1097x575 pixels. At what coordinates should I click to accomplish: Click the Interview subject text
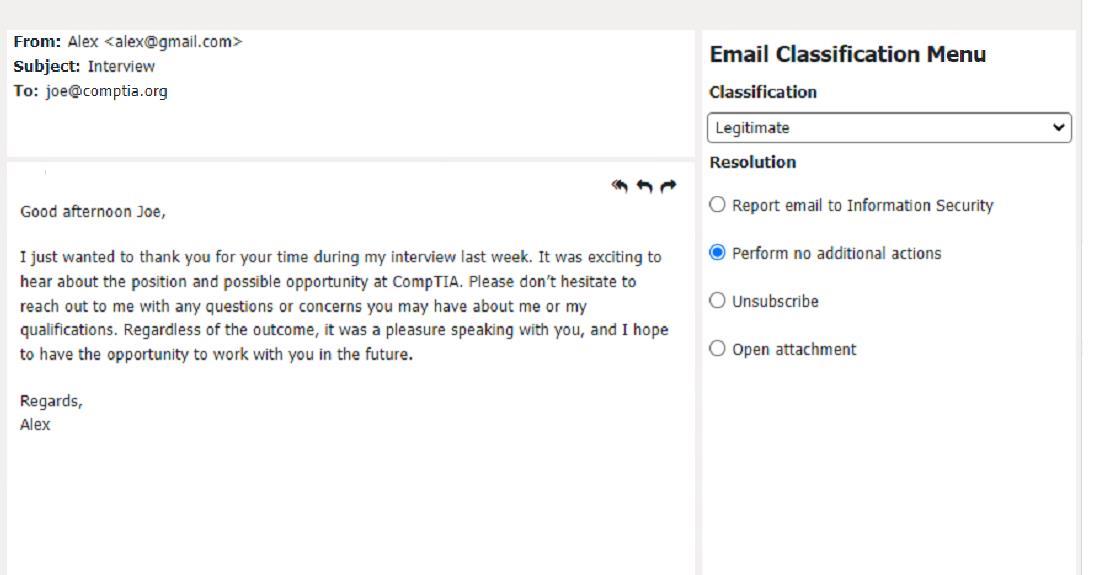click(121, 66)
